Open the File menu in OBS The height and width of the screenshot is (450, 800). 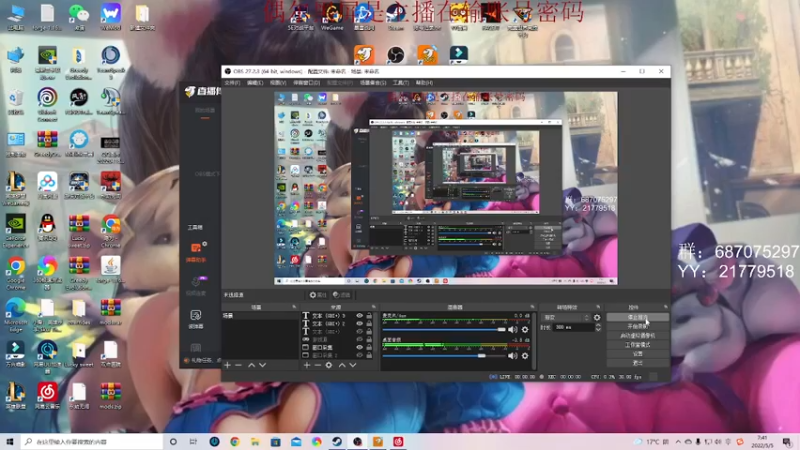(233, 83)
